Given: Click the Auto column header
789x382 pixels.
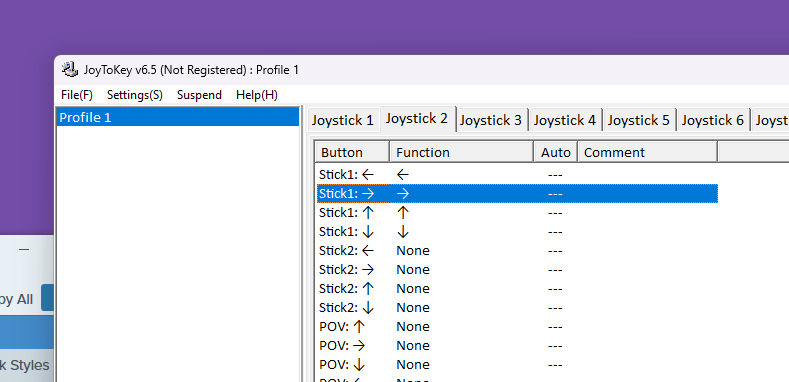Looking at the screenshot, I should (556, 152).
